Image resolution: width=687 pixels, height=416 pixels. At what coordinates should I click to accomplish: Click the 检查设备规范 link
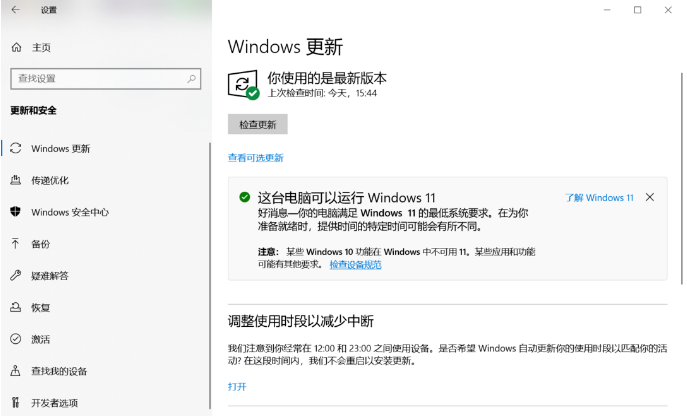[x=355, y=265]
